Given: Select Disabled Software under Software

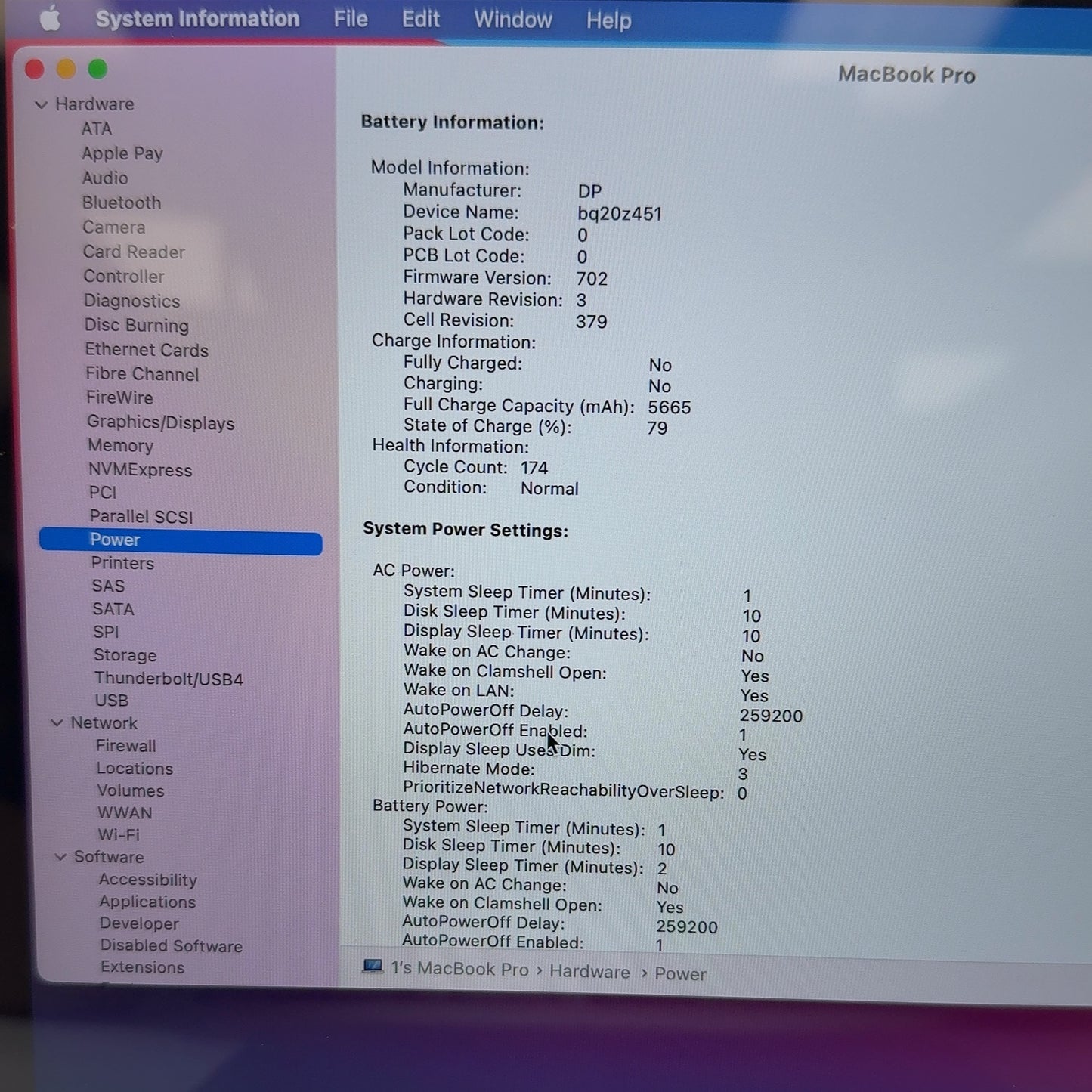Looking at the screenshot, I should [x=172, y=945].
